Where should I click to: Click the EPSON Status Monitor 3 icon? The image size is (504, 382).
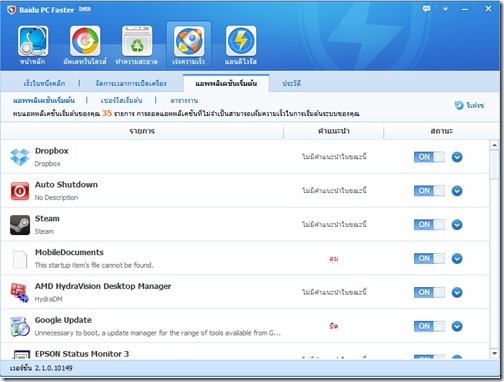(x=21, y=354)
